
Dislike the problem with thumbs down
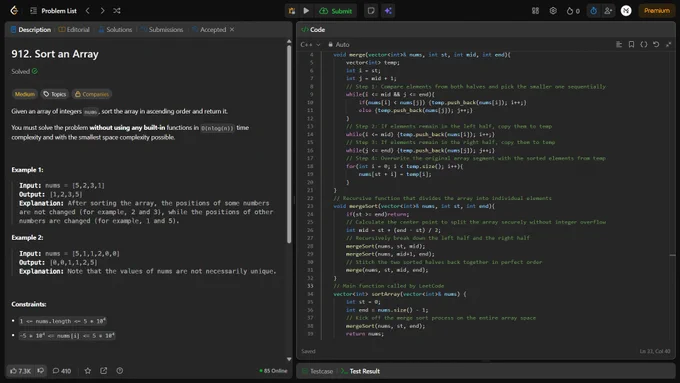point(40,370)
